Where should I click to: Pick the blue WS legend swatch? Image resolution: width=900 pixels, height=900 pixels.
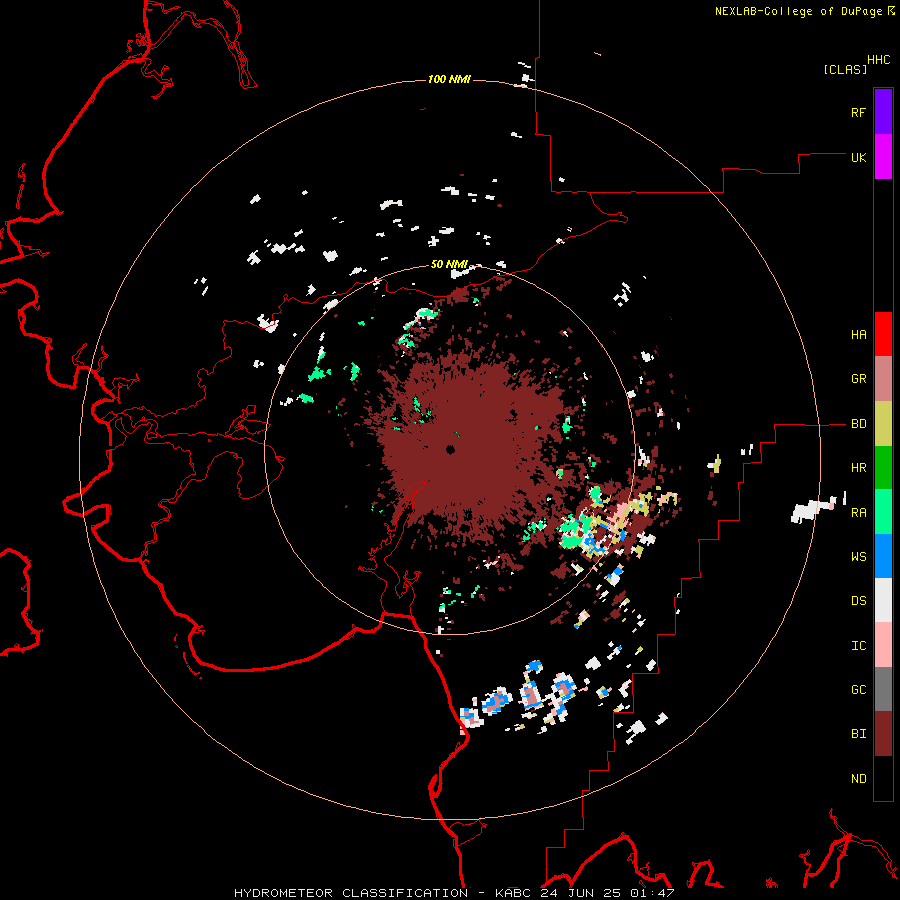point(883,556)
